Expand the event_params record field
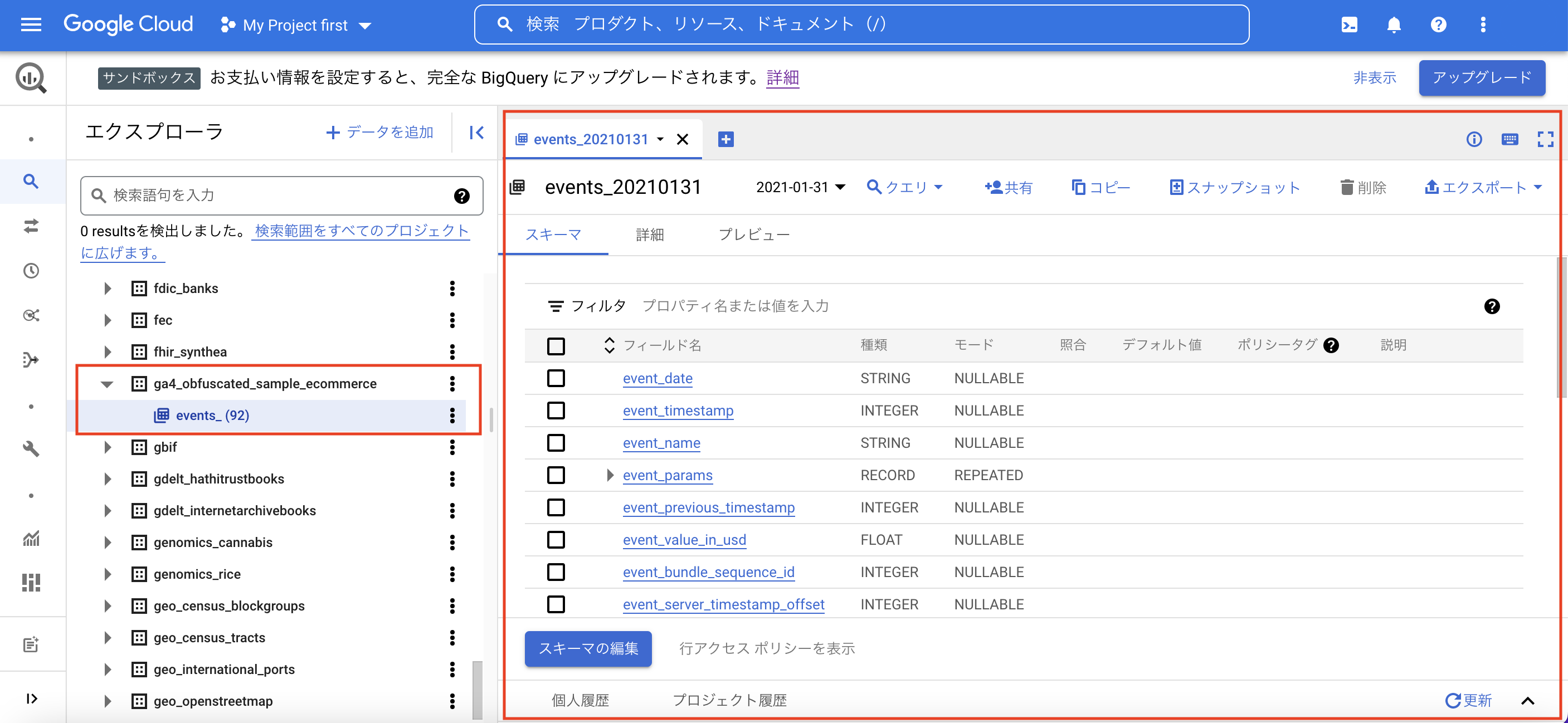The height and width of the screenshot is (723, 1568). click(x=609, y=475)
